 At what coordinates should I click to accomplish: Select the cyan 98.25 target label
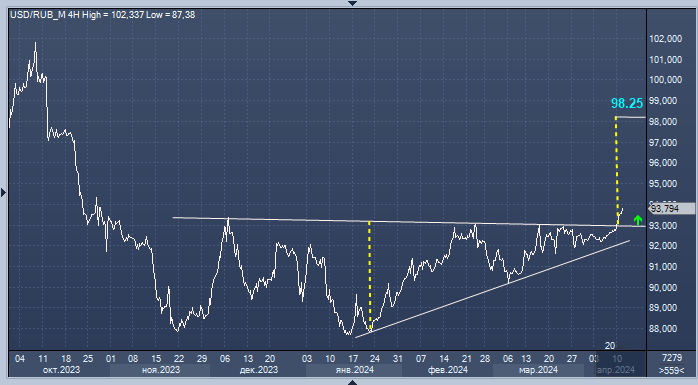pos(627,103)
